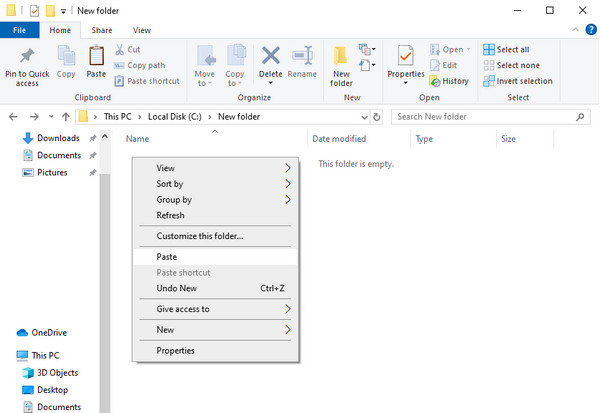The image size is (600, 413).
Task: Select OneDrive in navigation pane
Action: [x=42, y=333]
